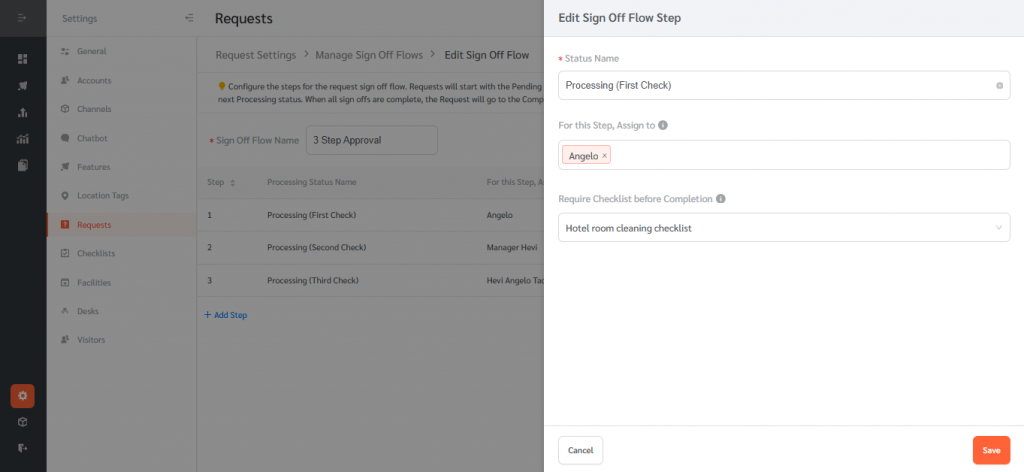The image size is (1024, 472).
Task: Click the Add Step link
Action: click(x=226, y=315)
